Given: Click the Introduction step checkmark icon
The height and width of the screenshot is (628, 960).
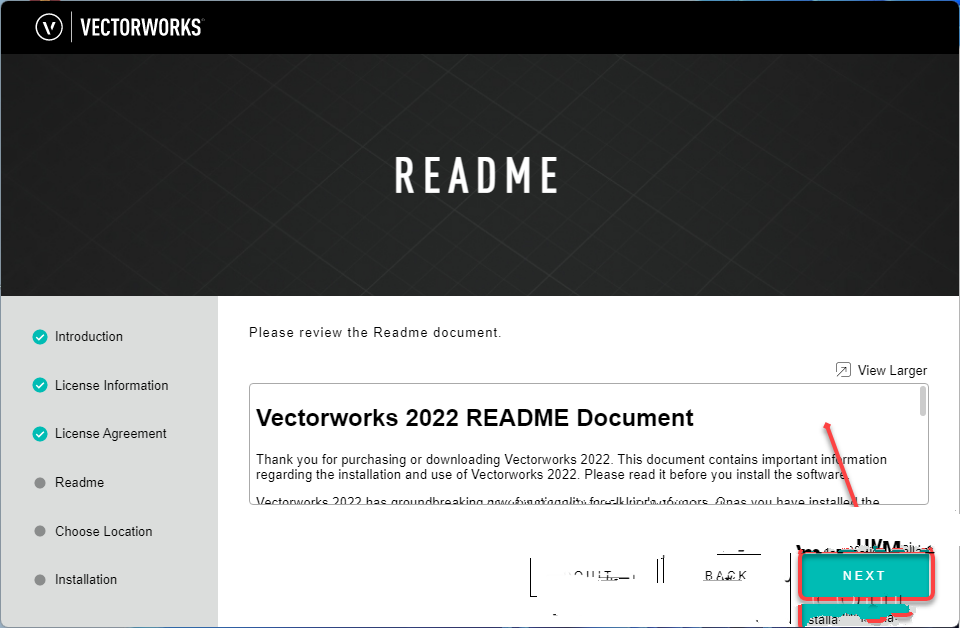Looking at the screenshot, I should (x=40, y=337).
